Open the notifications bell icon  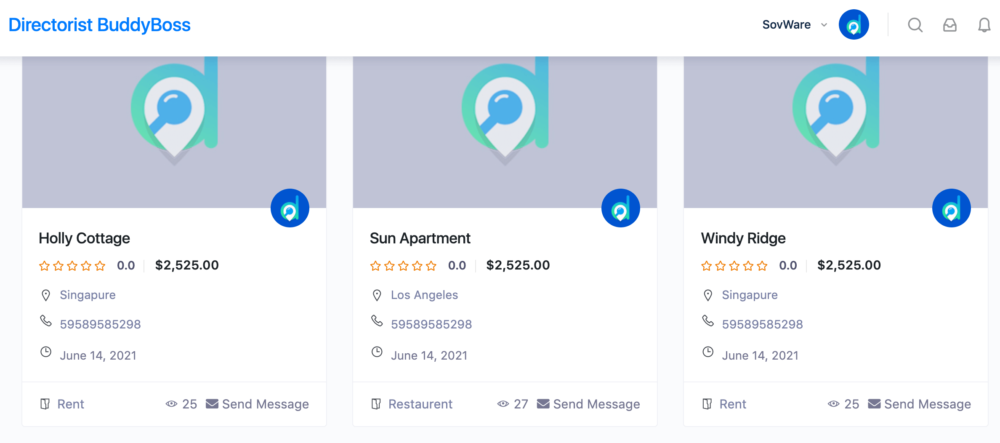[984, 26]
